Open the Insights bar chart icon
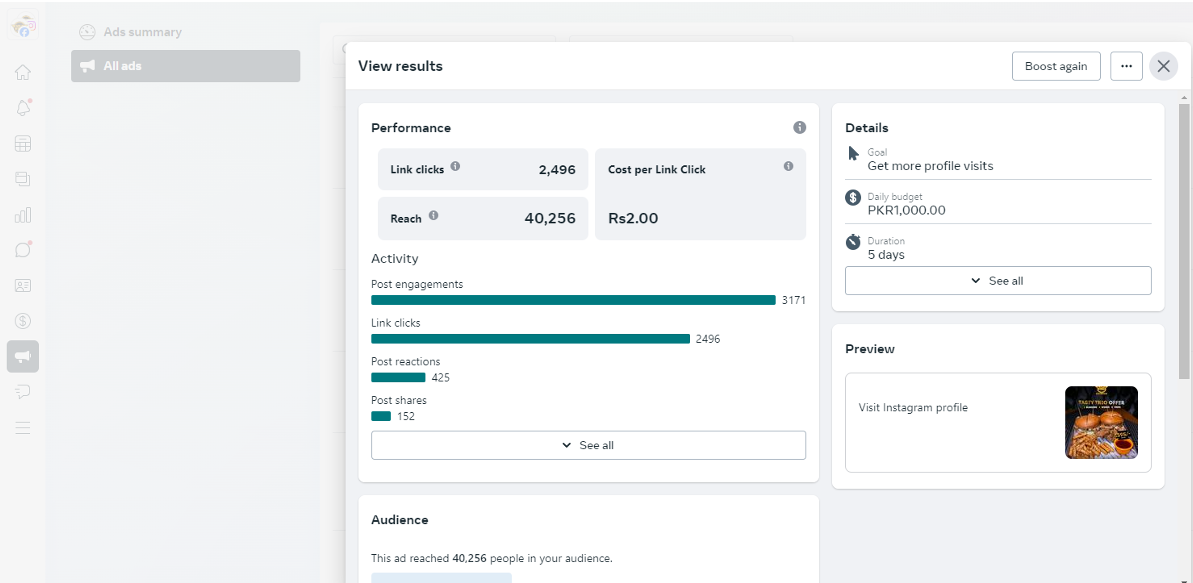The height and width of the screenshot is (583, 1193). 23,214
